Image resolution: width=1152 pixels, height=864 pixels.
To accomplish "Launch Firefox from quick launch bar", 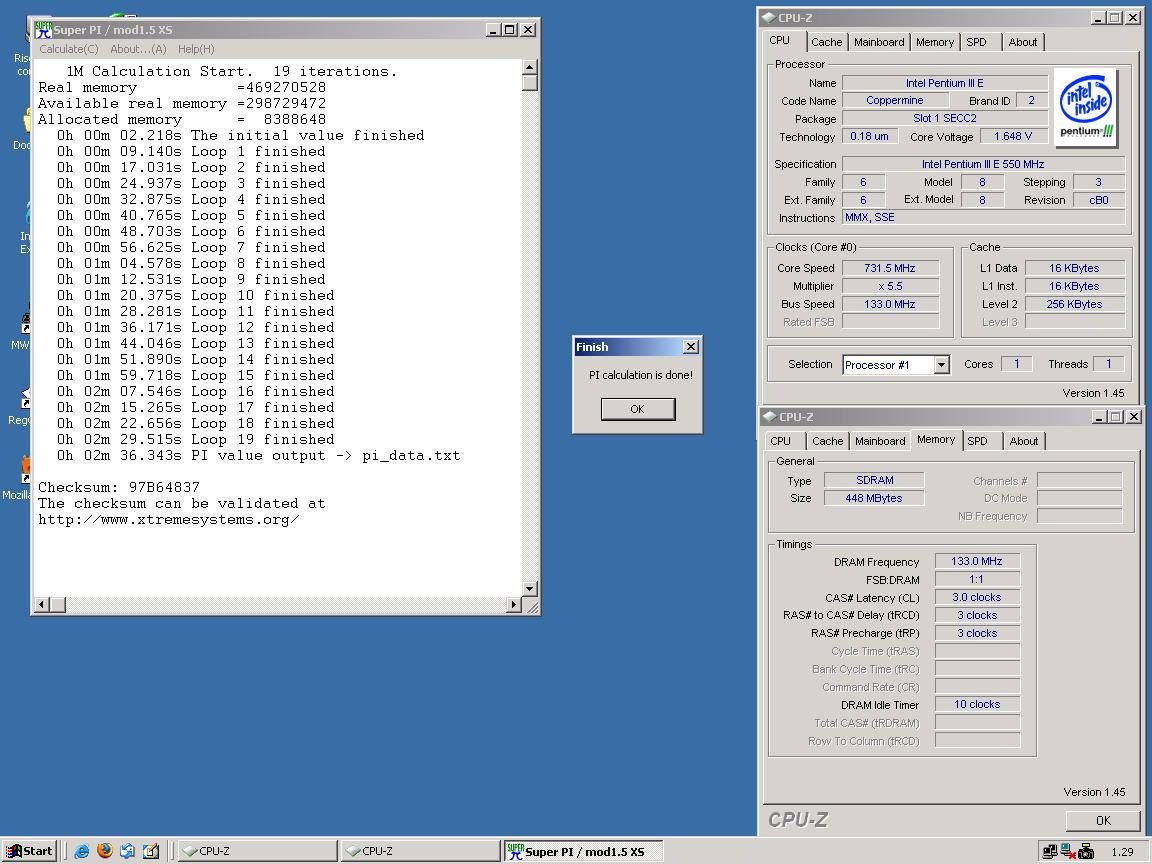I will 104,851.
